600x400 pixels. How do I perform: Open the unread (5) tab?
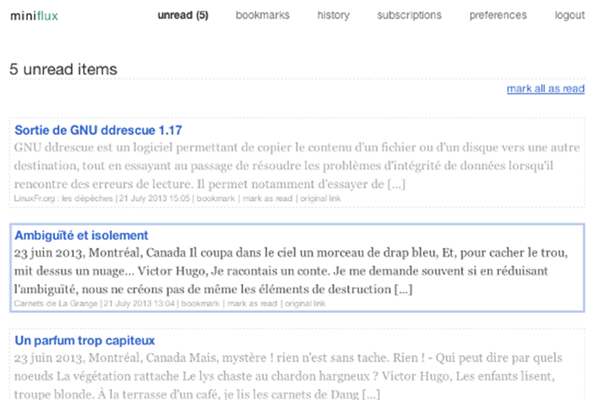pos(183,15)
